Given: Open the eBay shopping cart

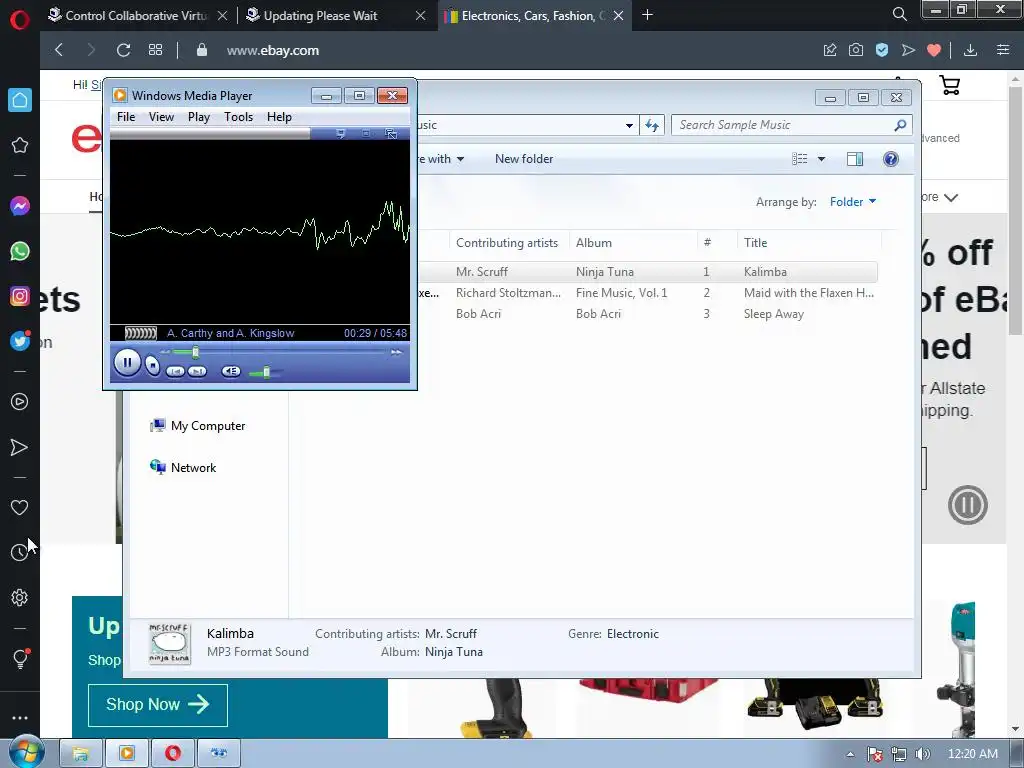Looking at the screenshot, I should tap(949, 85).
